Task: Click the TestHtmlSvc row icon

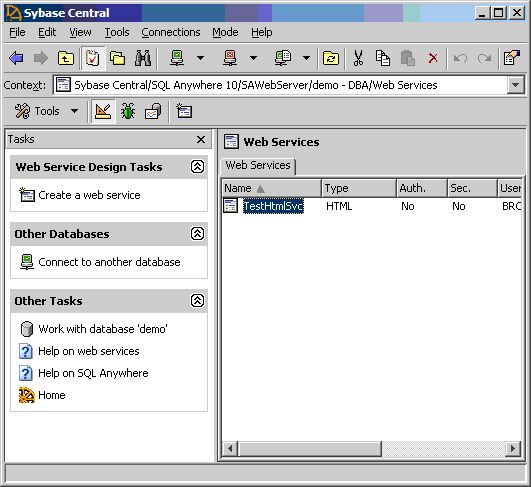Action: [x=231, y=206]
